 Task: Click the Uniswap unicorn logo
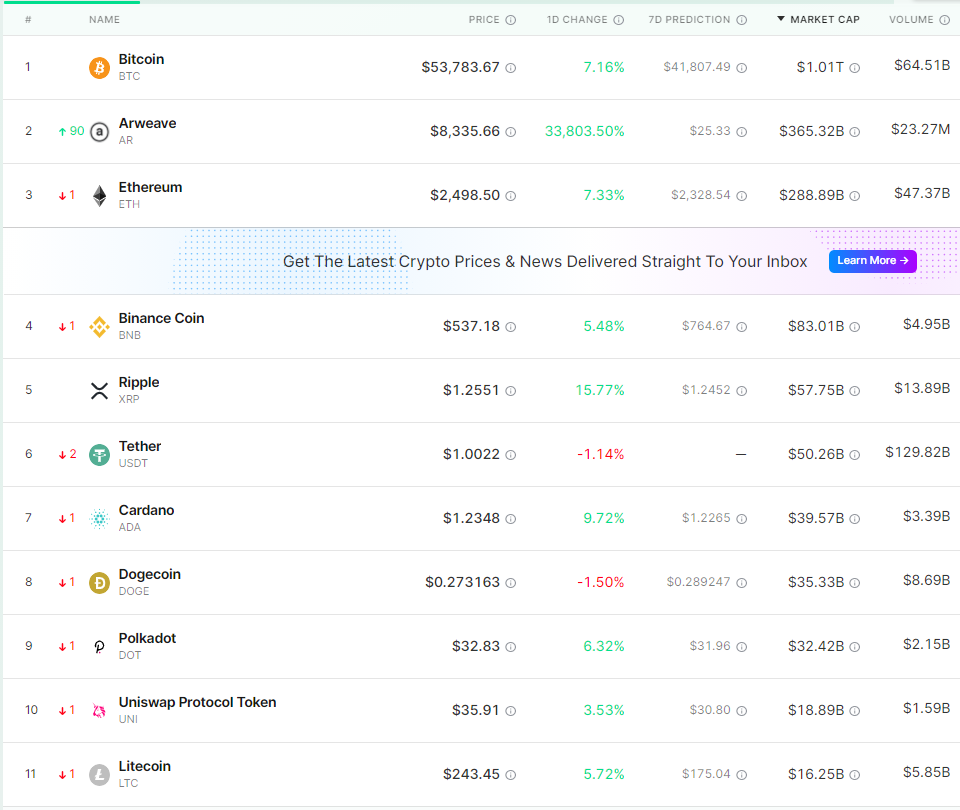click(x=99, y=711)
